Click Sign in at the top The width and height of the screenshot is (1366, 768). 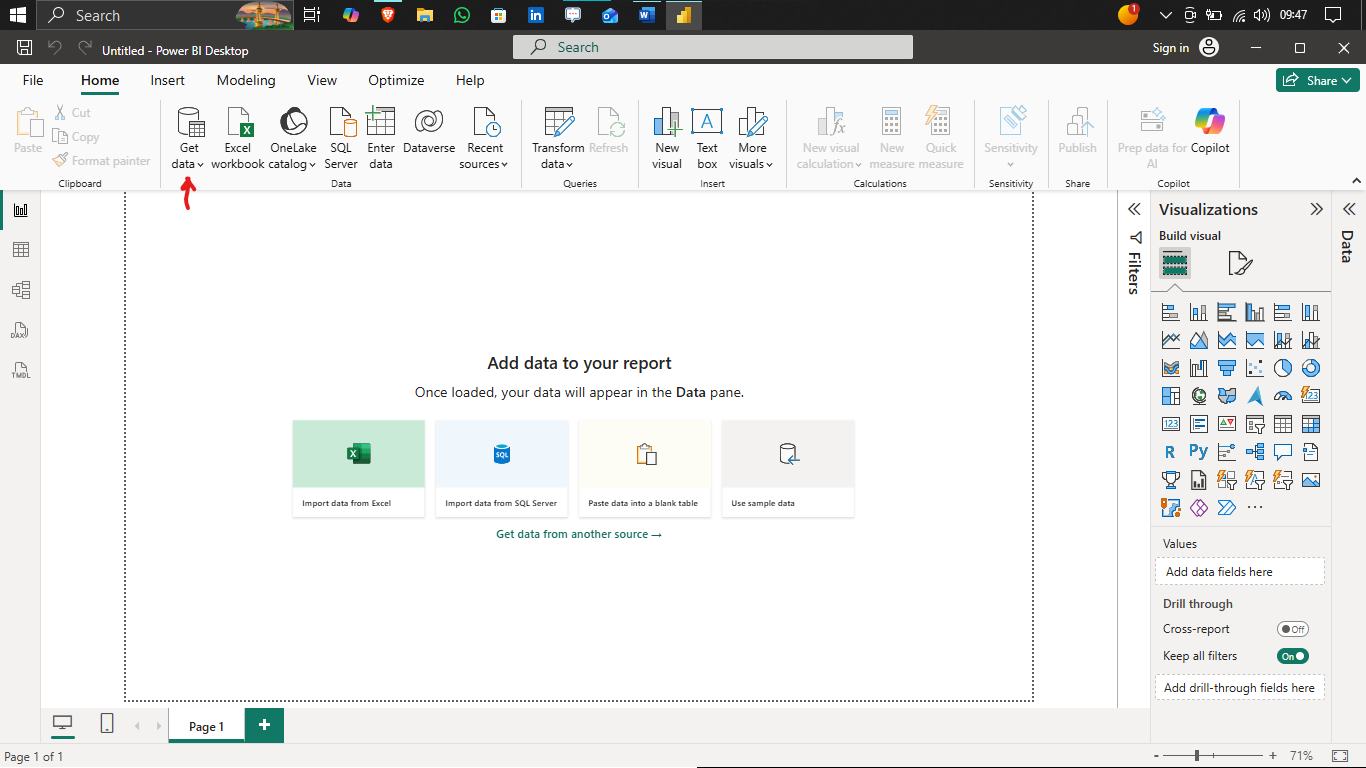[x=1171, y=48]
